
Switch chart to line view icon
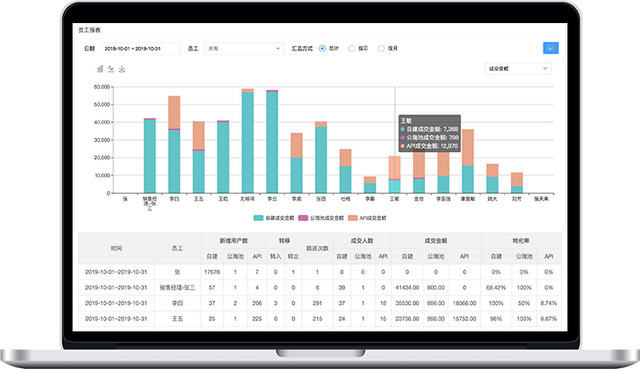111,69
